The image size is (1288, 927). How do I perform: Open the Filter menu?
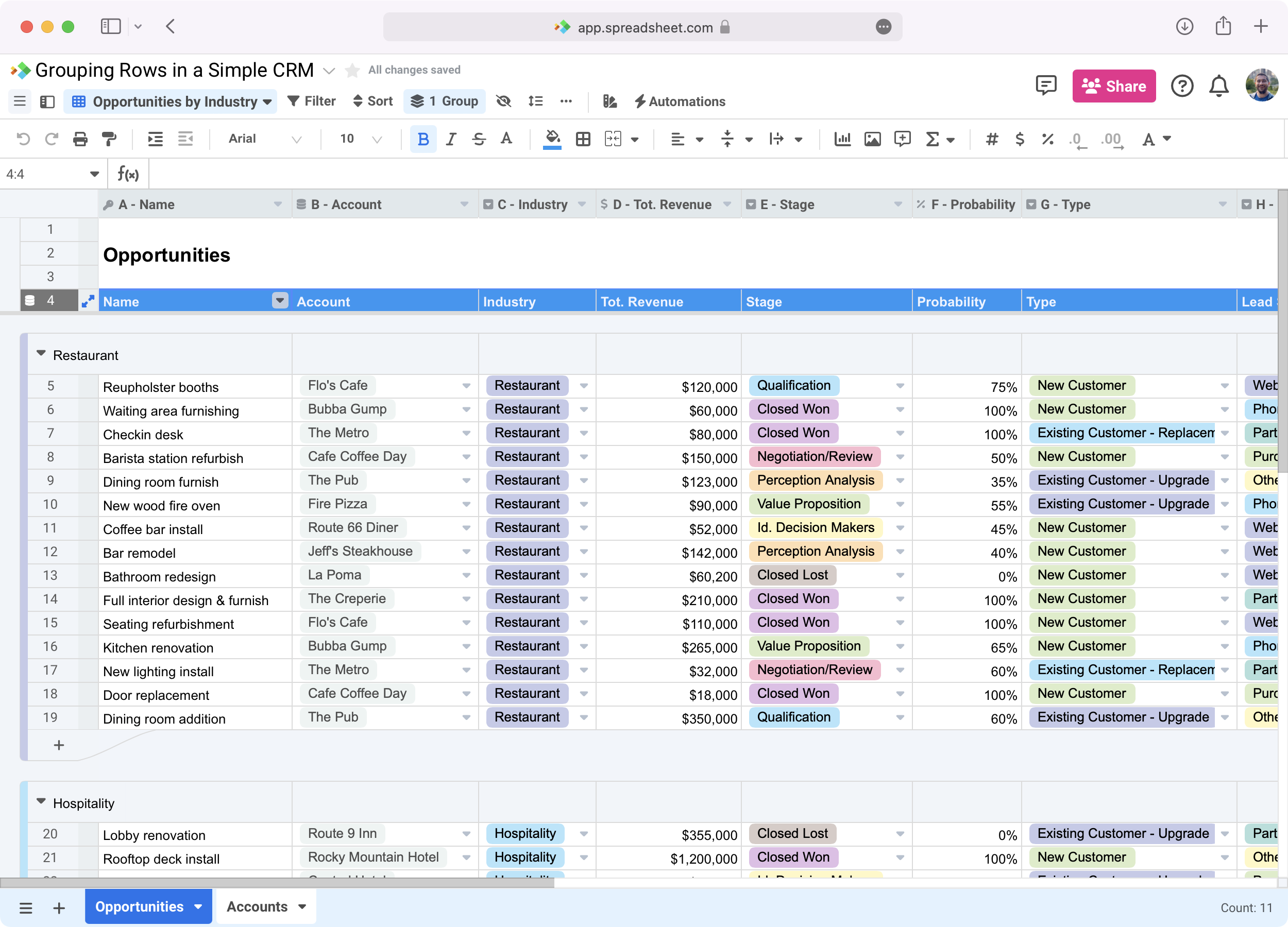click(311, 101)
